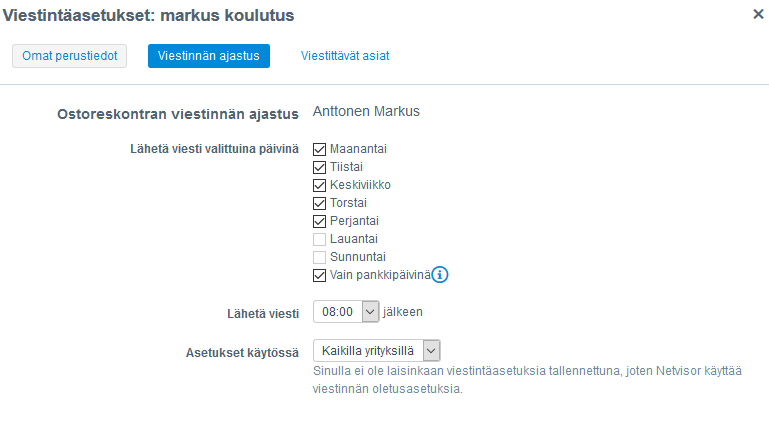Image resolution: width=769 pixels, height=438 pixels.
Task: Select the Viestinnän ajastus tab
Action: tap(208, 56)
